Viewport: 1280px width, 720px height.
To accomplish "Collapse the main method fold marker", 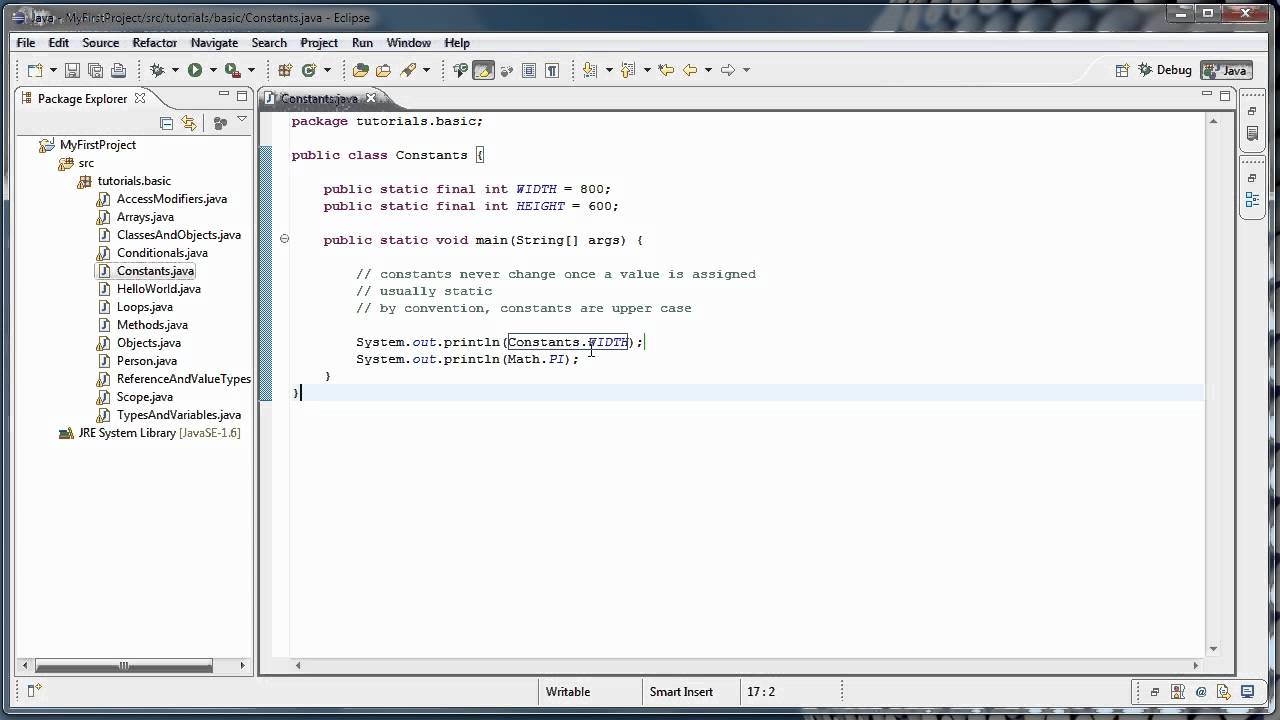I will point(284,239).
